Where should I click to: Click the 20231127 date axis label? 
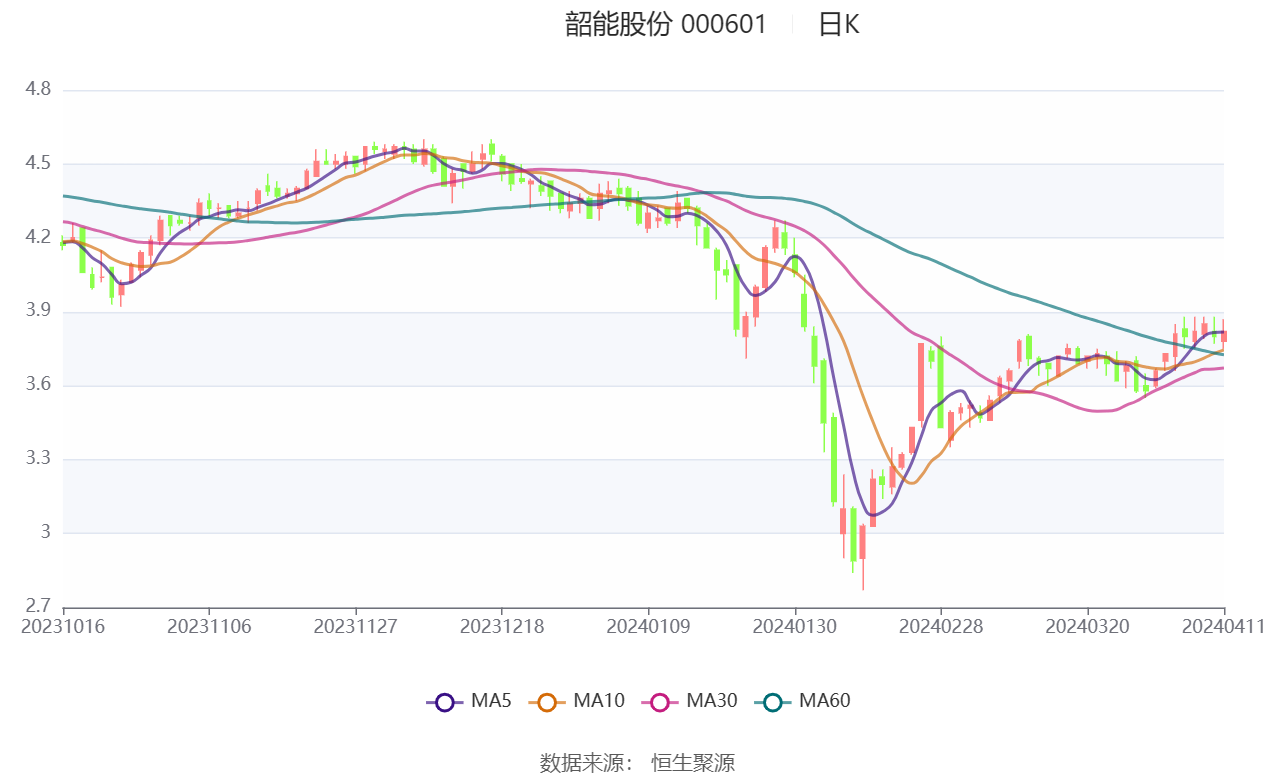click(x=356, y=627)
